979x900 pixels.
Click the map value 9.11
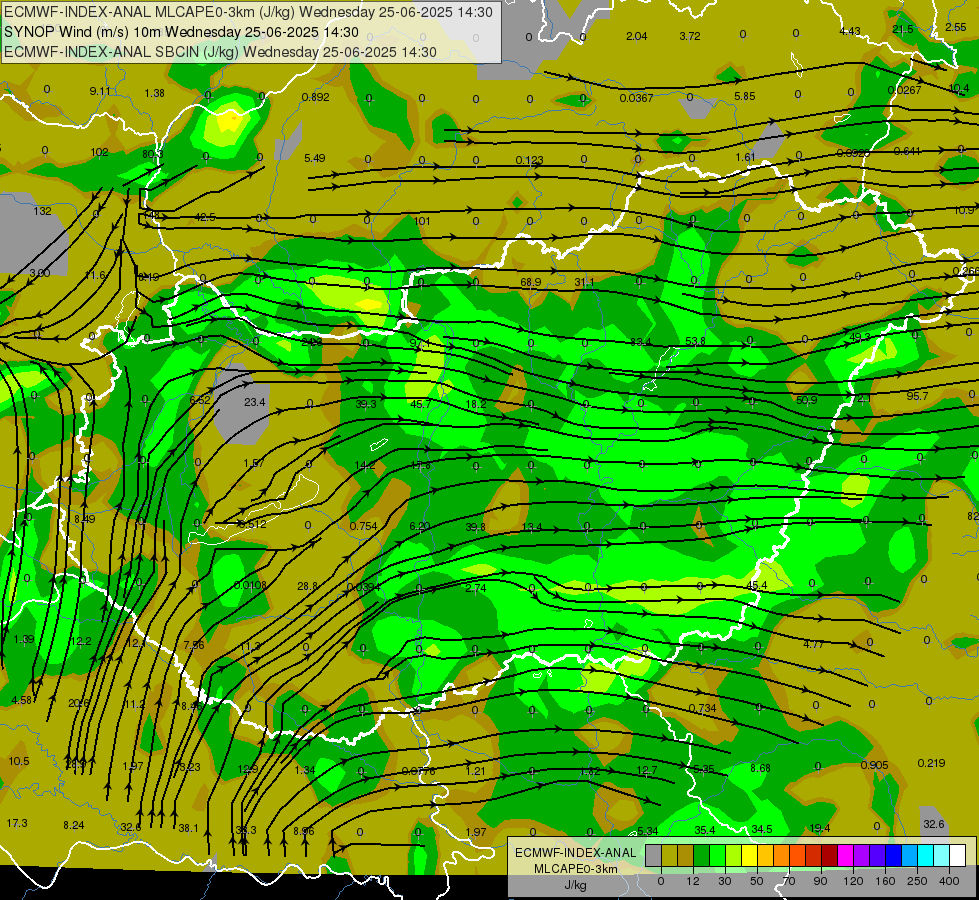[x=100, y=91]
